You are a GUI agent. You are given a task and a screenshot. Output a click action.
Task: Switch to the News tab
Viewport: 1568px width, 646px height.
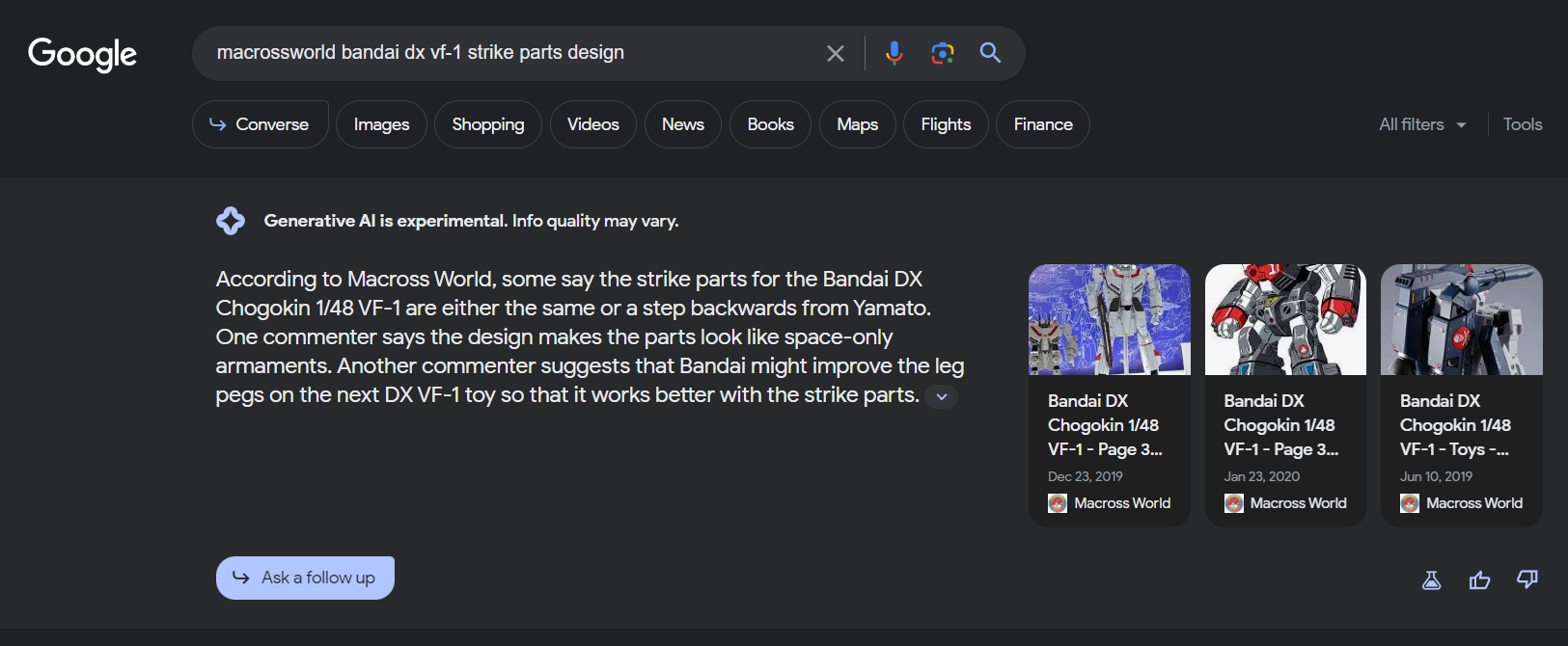(683, 124)
